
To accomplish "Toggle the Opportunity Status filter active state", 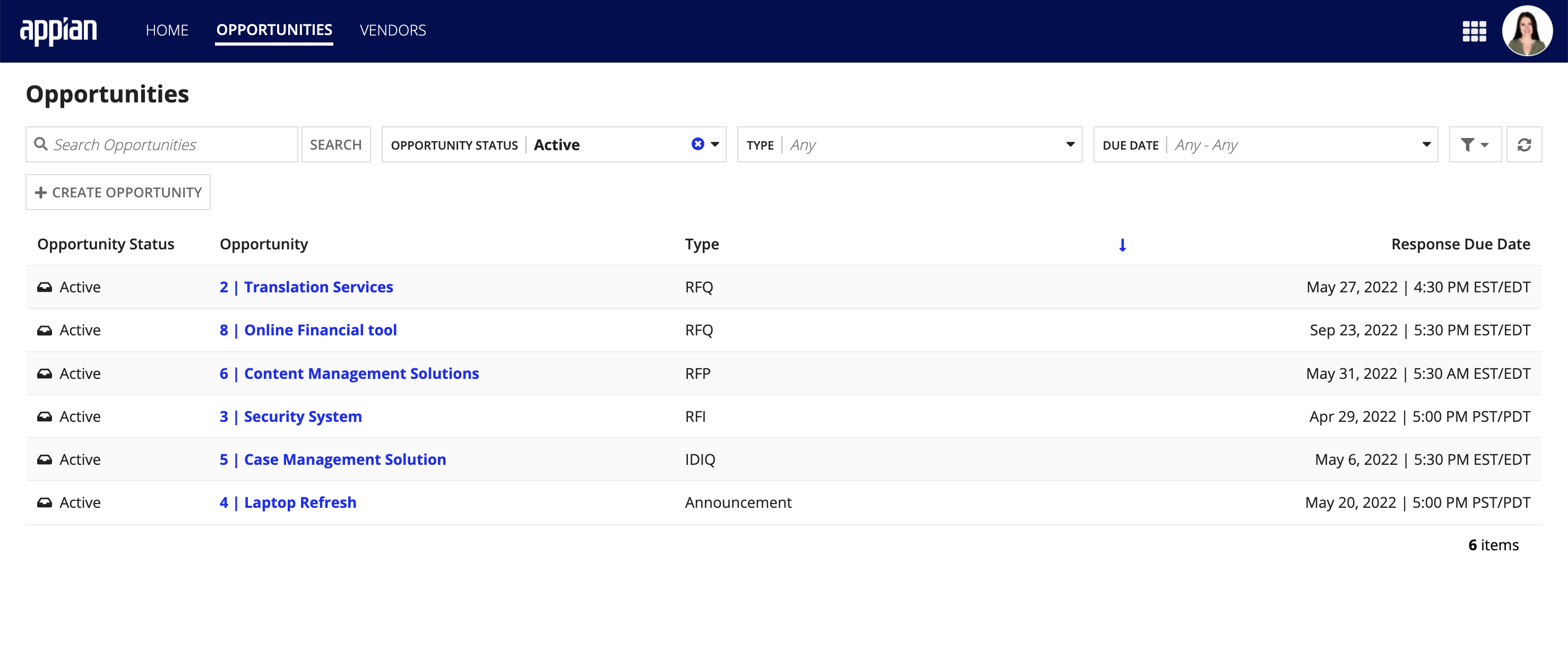I will pyautogui.click(x=697, y=144).
